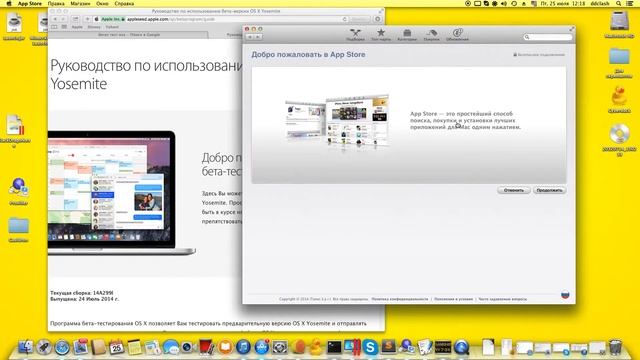This screenshot has width=640, height=360.
Task: Open the Окно menu
Action: (x=102, y=3)
